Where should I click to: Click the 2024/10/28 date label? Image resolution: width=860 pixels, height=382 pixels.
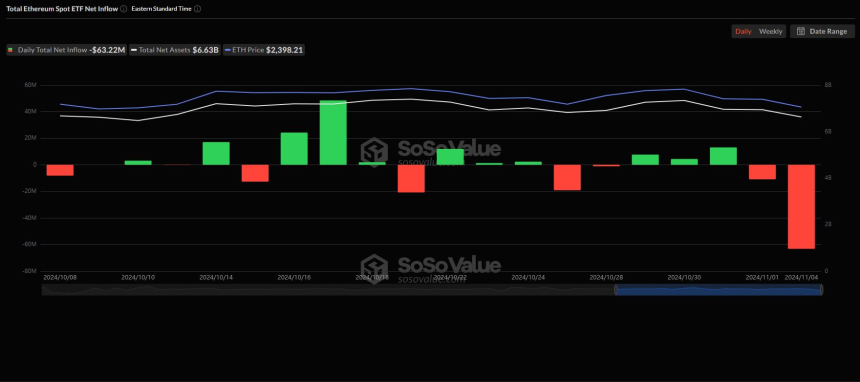[606, 278]
